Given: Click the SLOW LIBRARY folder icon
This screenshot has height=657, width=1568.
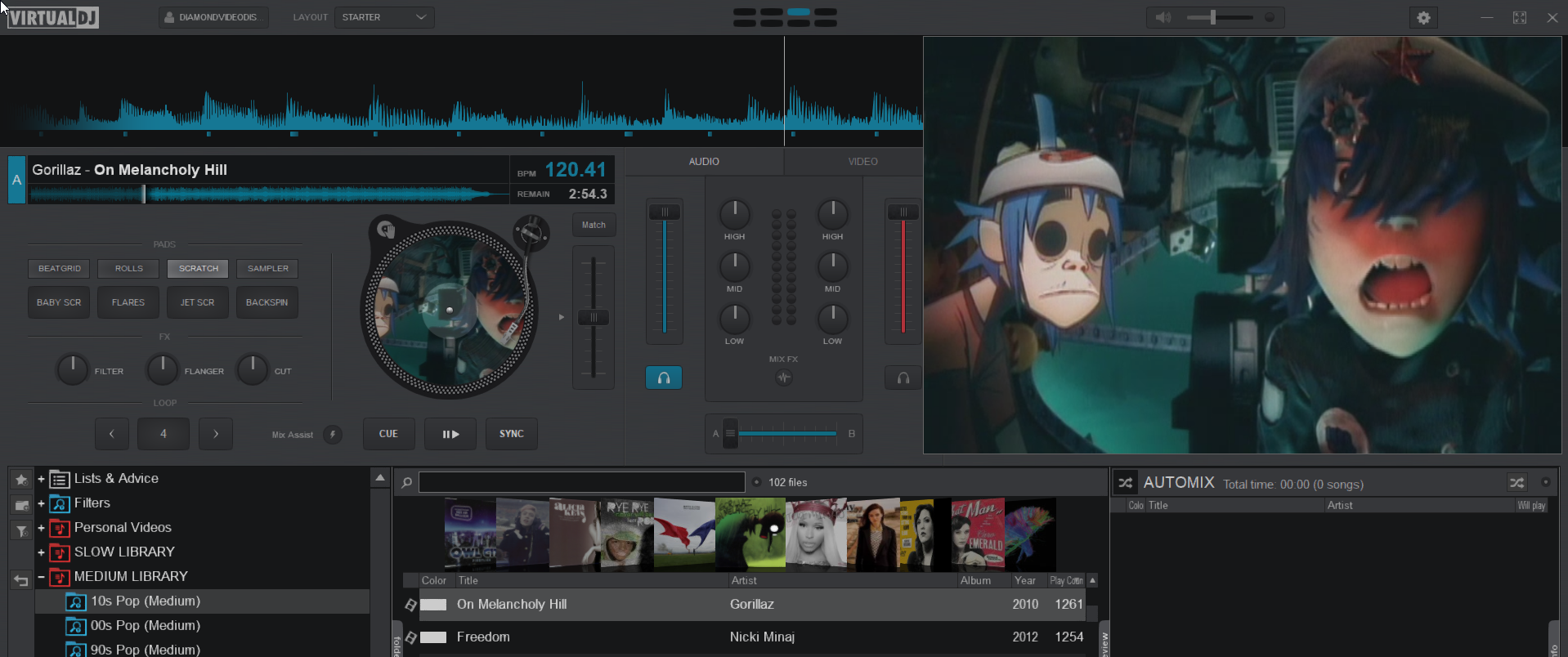Looking at the screenshot, I should 60,552.
